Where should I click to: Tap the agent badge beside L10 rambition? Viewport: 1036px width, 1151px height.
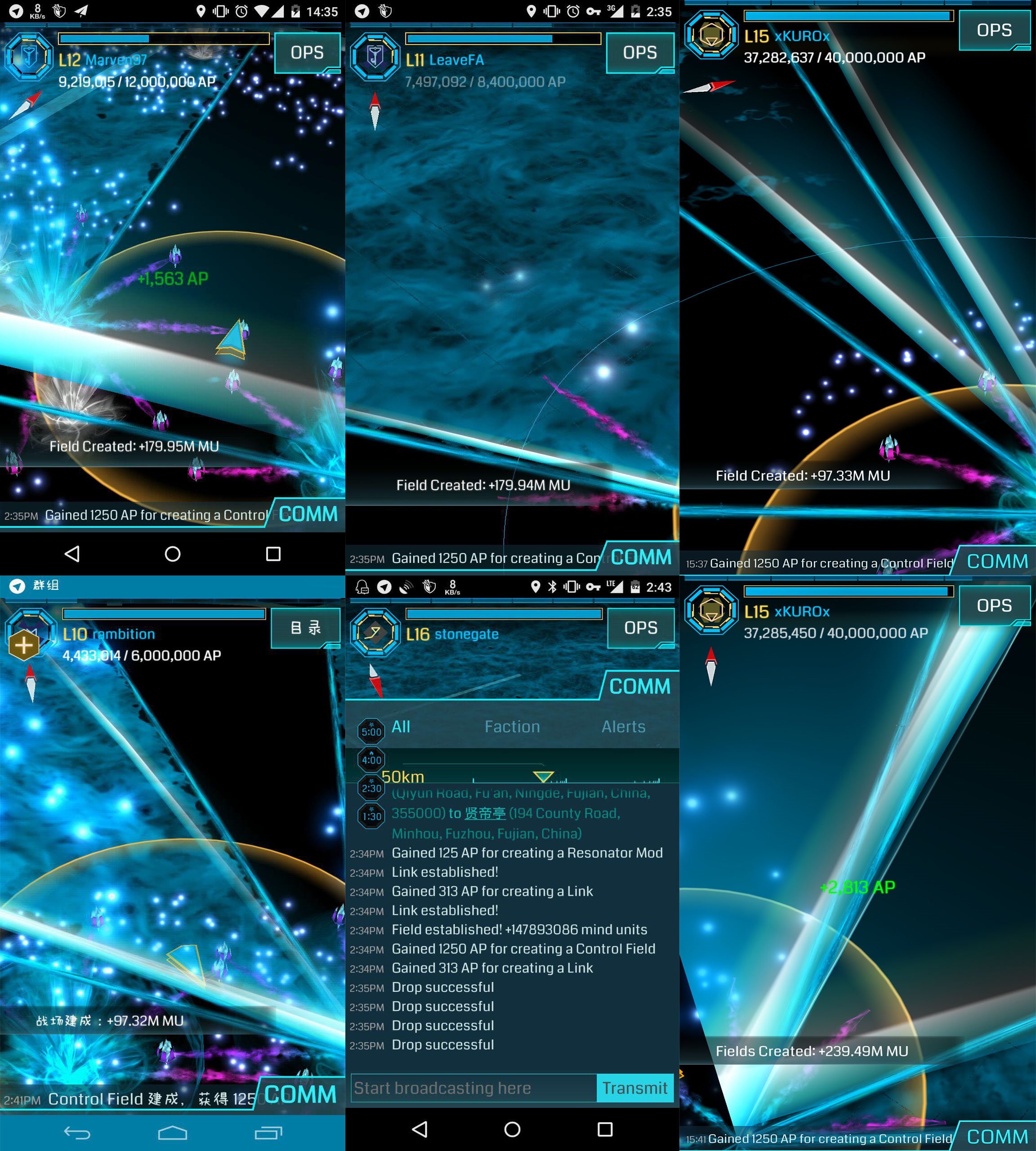30,633
